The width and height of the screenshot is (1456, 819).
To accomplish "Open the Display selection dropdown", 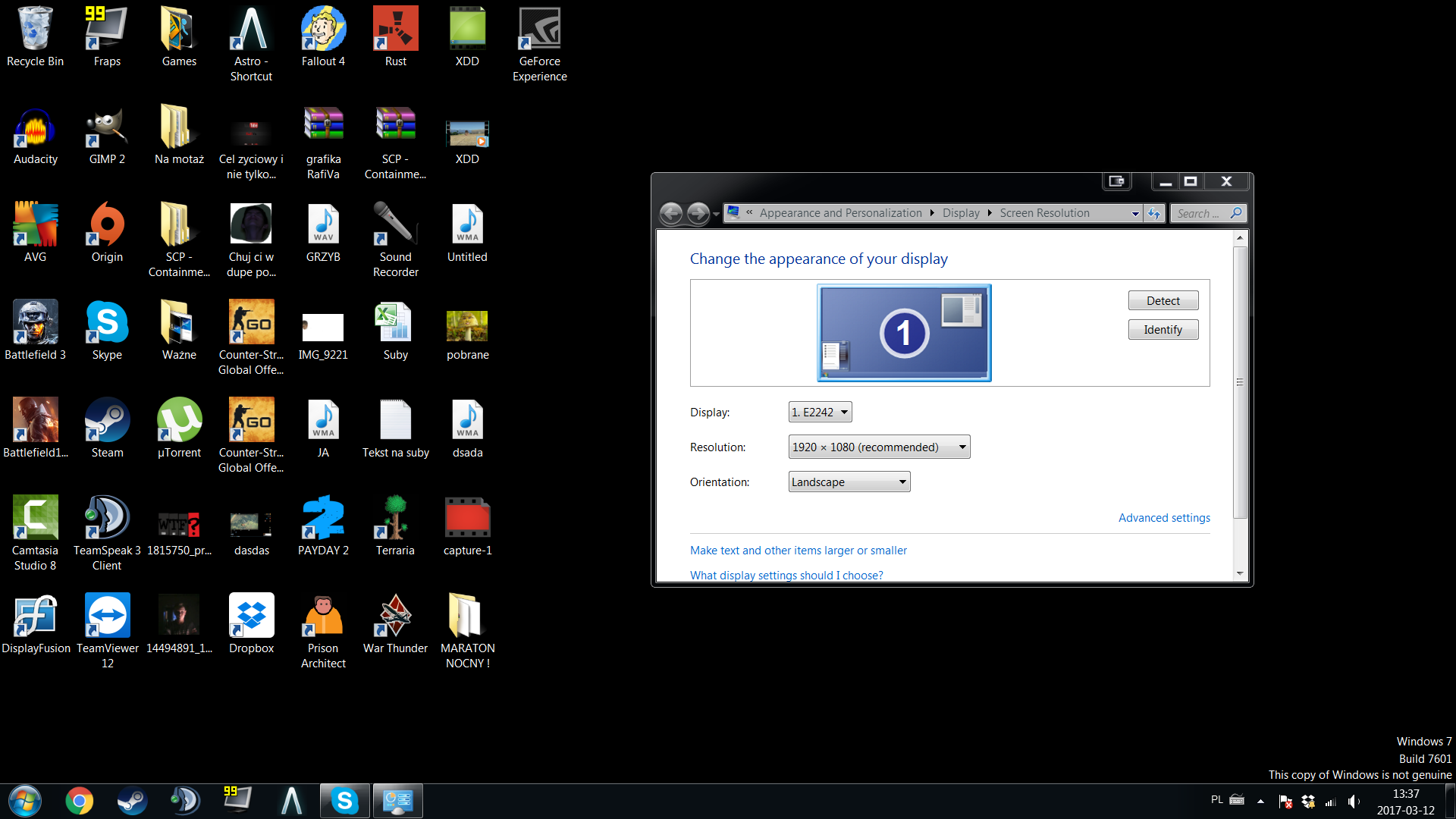I will [x=820, y=412].
